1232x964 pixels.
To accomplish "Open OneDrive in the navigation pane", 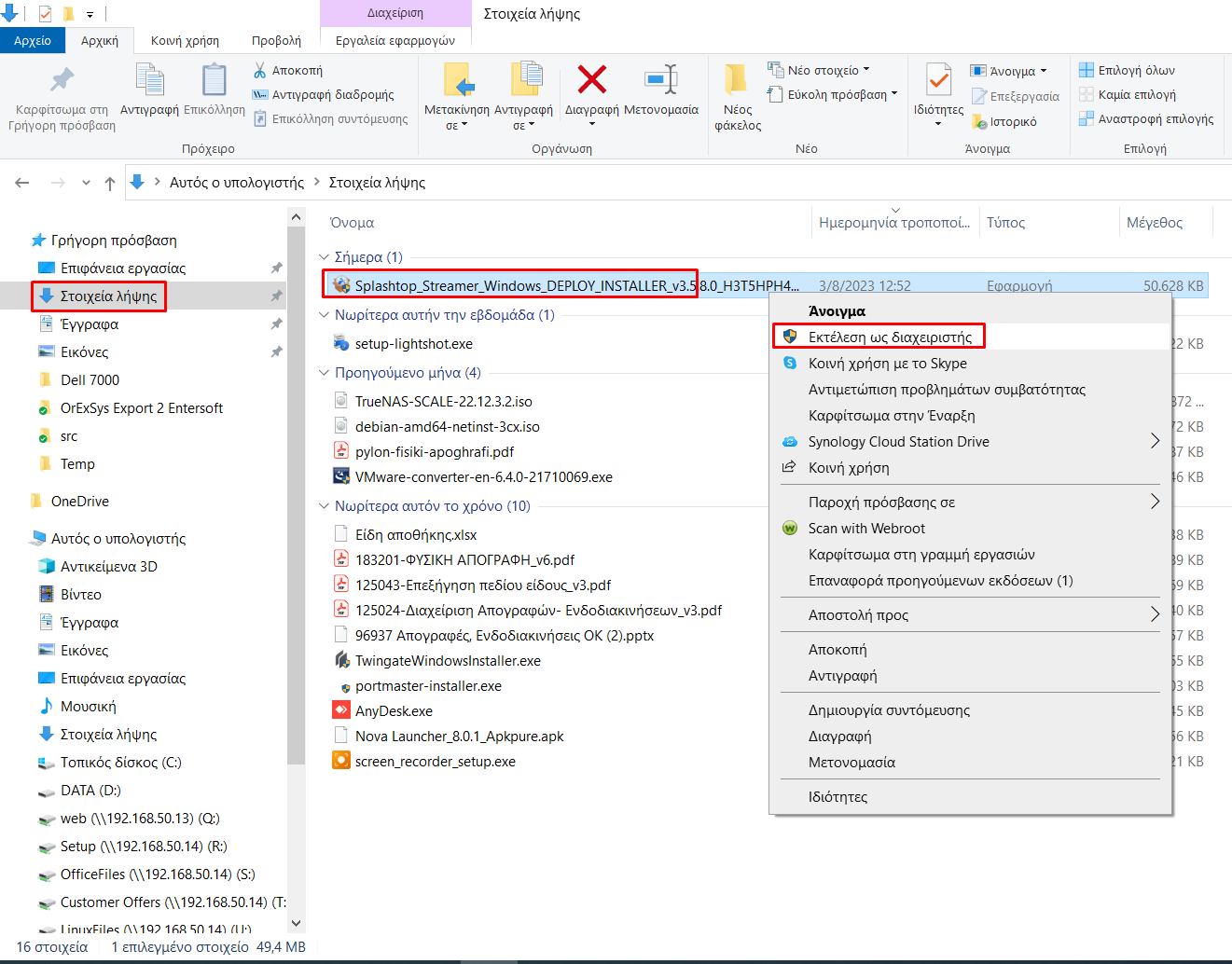I will click(x=80, y=502).
